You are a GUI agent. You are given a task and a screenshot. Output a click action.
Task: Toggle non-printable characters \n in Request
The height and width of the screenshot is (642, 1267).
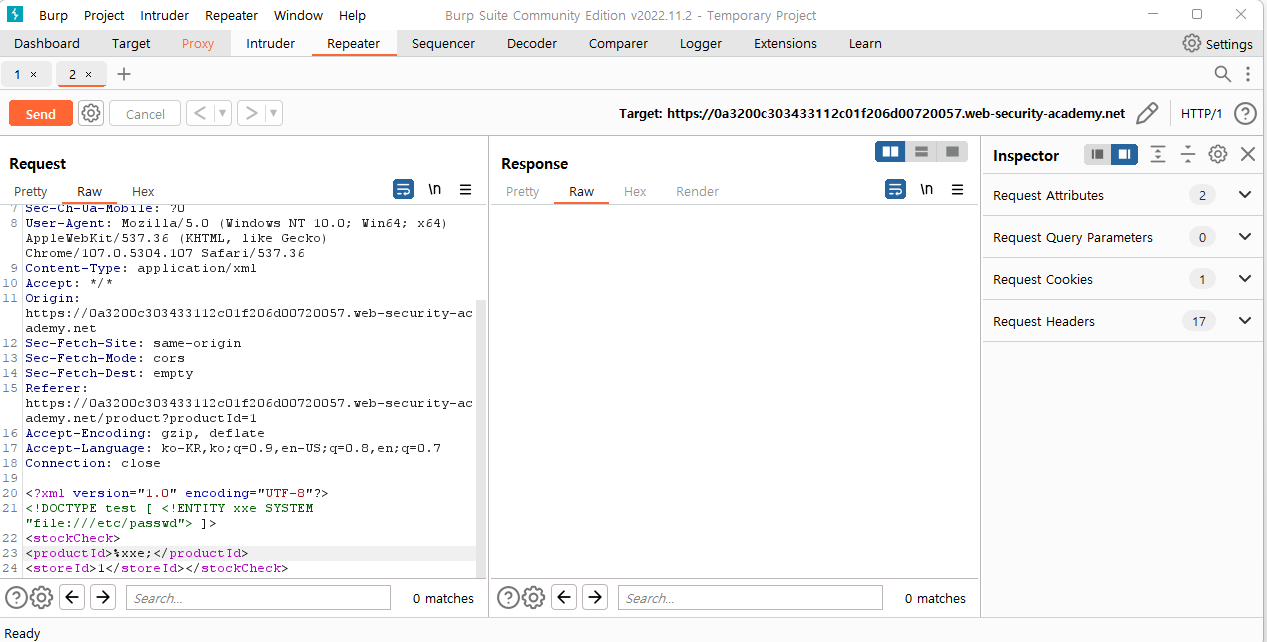tap(435, 189)
